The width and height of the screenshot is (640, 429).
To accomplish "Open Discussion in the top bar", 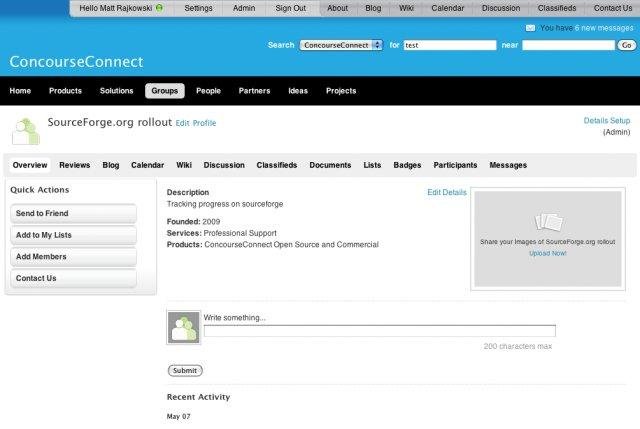I will click(x=501, y=8).
